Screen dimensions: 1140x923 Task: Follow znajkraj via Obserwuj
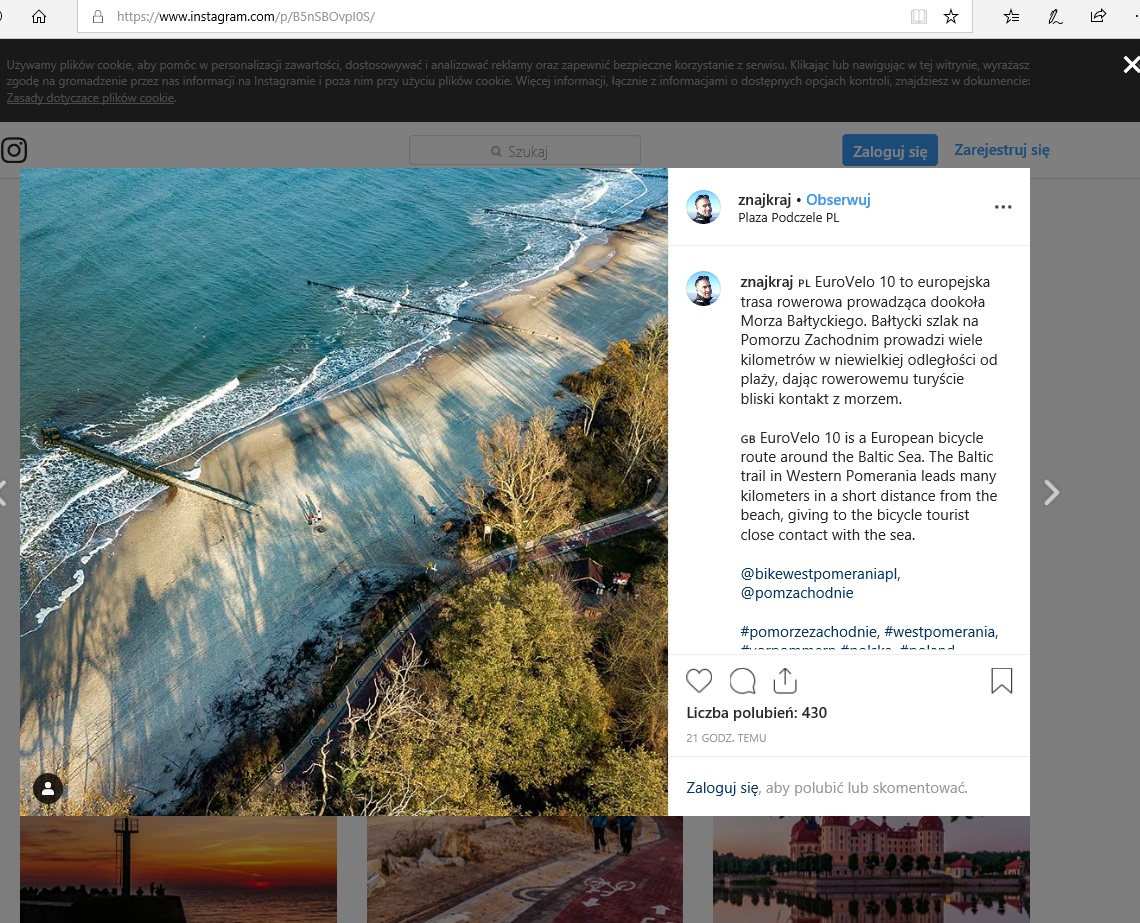838,199
